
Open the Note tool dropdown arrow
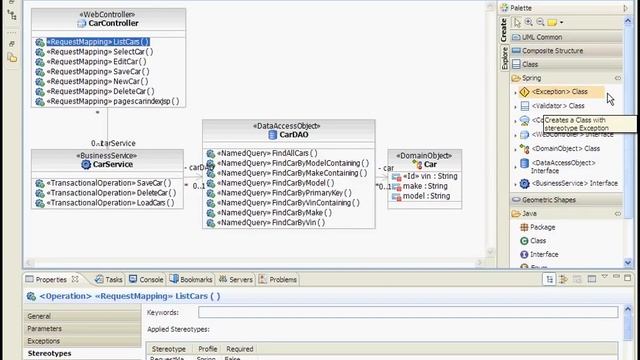pyautogui.click(x=562, y=23)
